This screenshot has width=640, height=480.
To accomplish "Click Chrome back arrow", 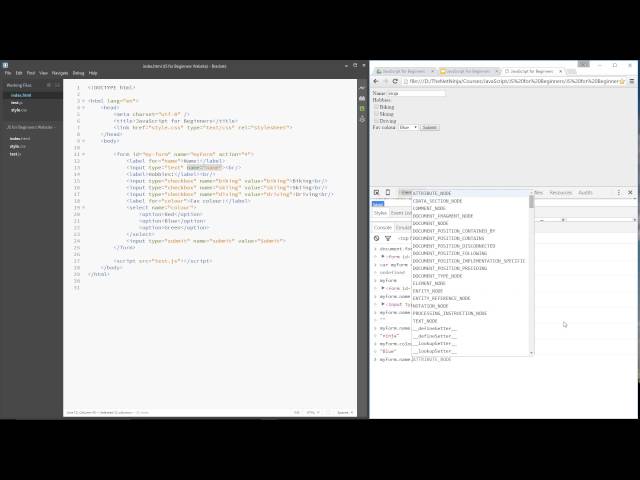I will 376,81.
